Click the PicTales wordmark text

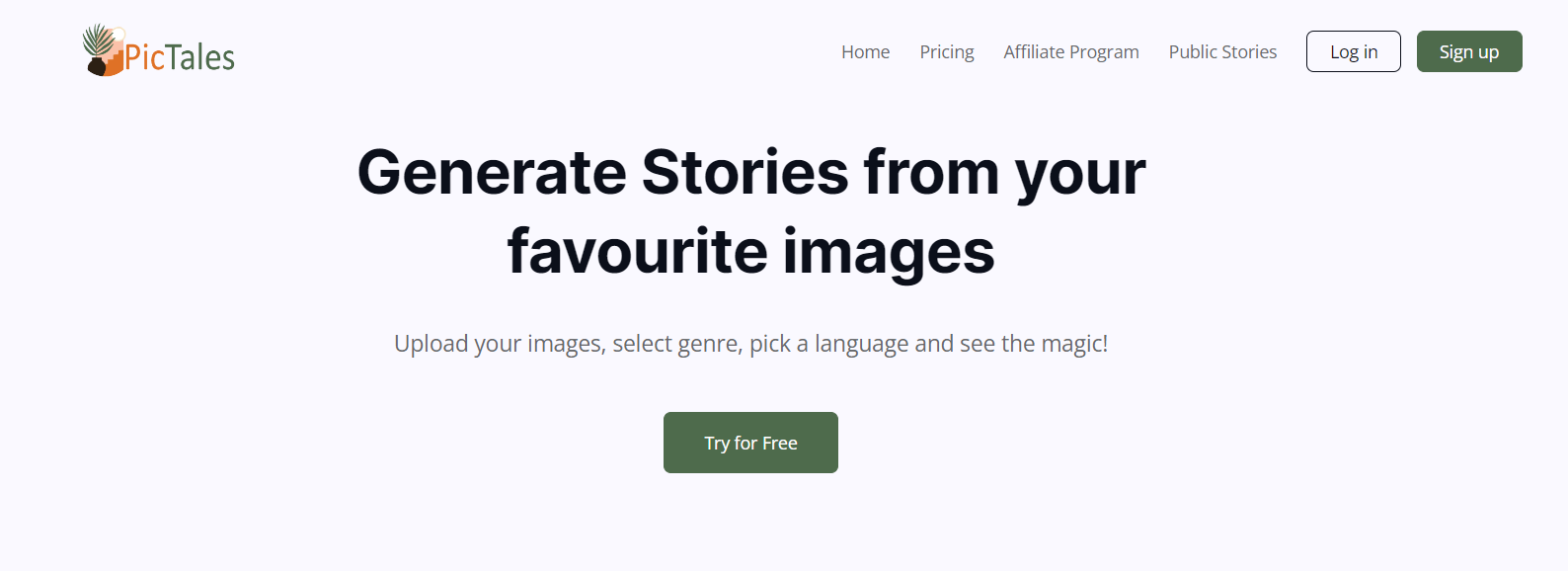[180, 57]
